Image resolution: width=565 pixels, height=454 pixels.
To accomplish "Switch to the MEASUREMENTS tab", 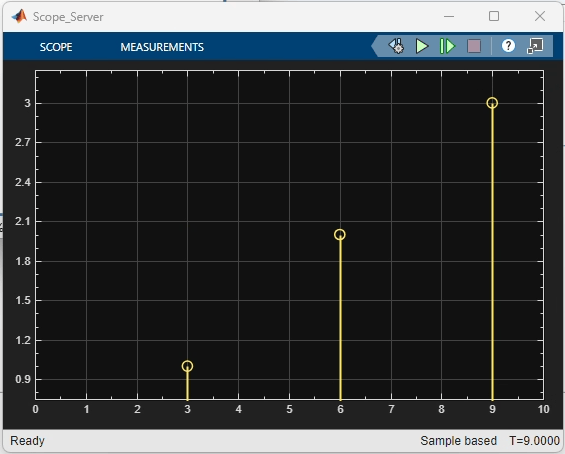I will coord(162,47).
